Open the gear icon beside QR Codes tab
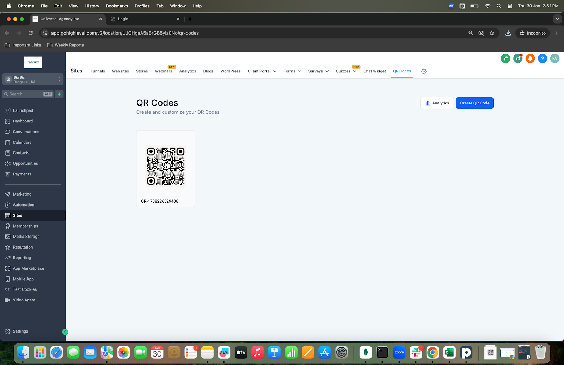564x365 pixels. pos(424,71)
